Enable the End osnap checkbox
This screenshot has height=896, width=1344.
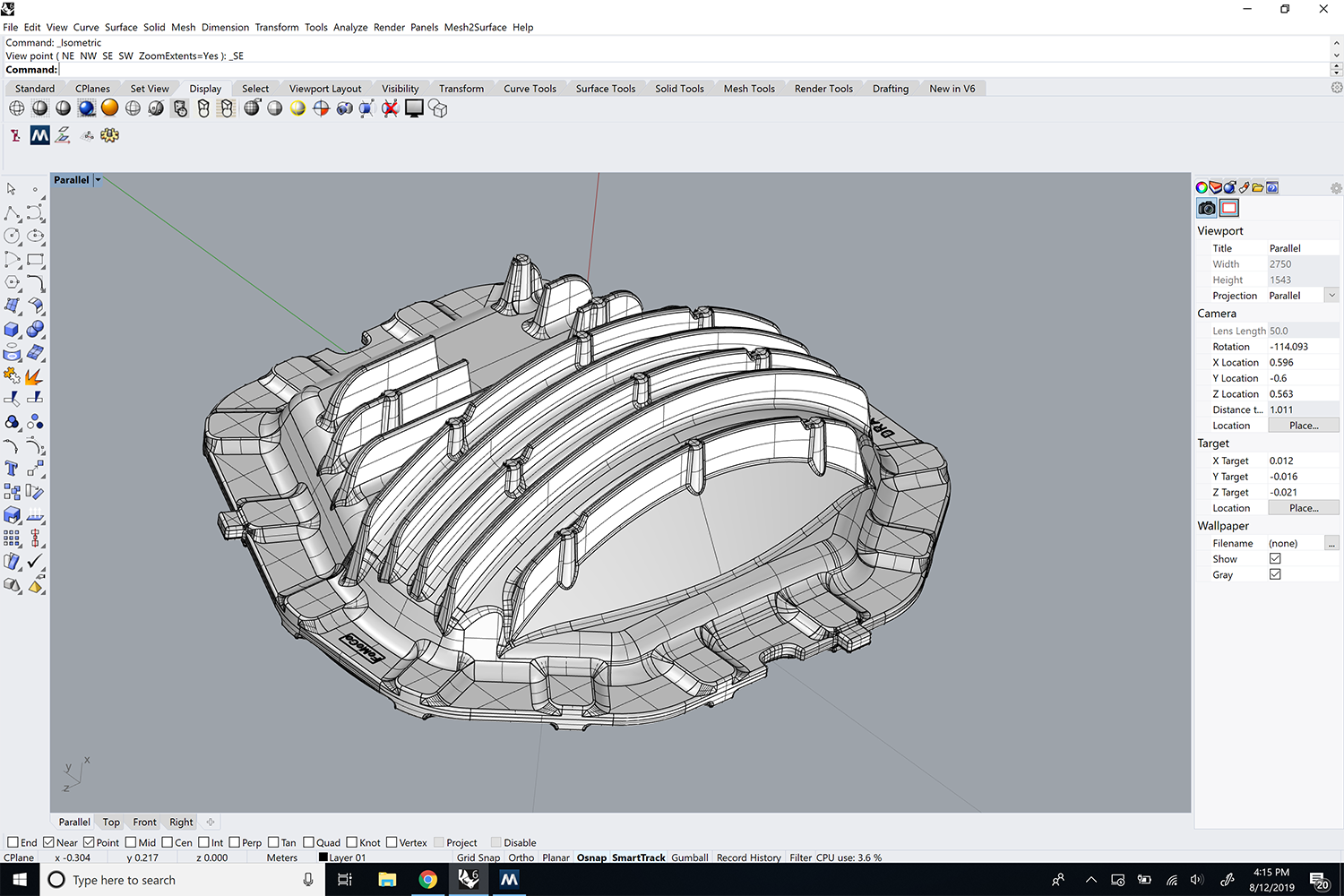click(x=13, y=842)
